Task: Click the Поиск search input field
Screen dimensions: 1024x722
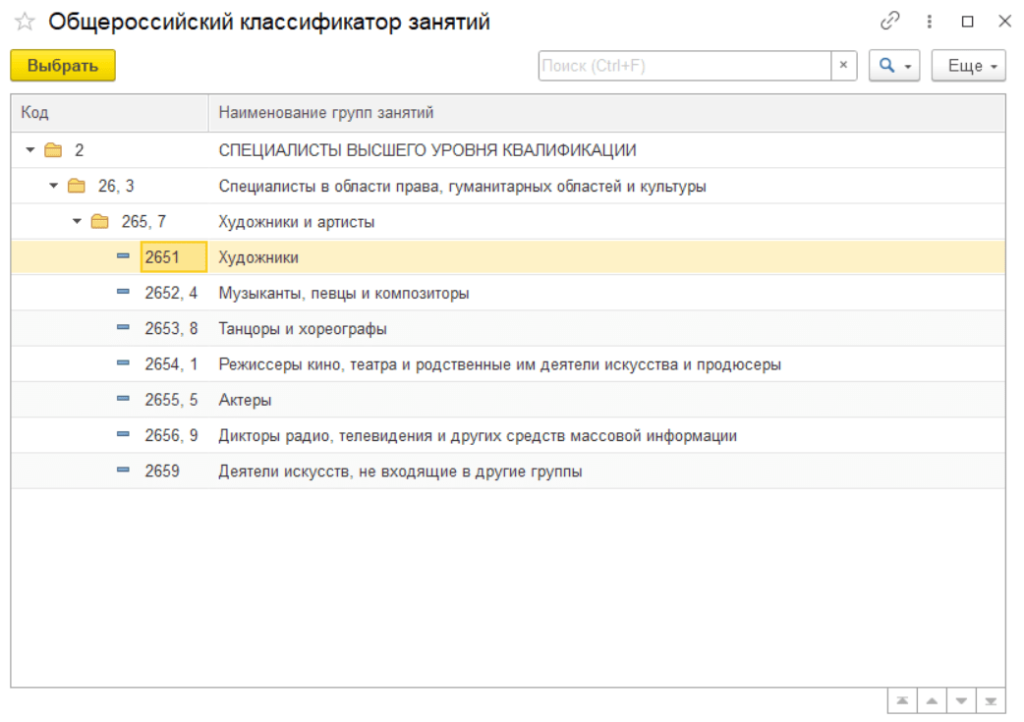Action: coord(684,65)
